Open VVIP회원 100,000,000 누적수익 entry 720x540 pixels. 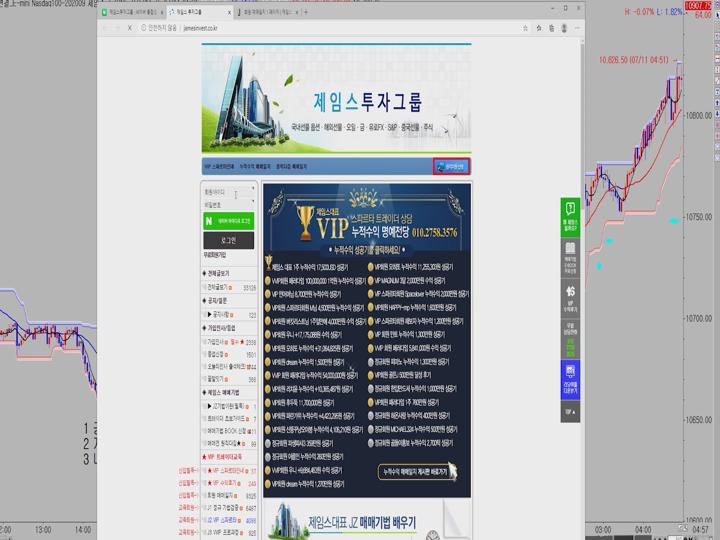315,281
